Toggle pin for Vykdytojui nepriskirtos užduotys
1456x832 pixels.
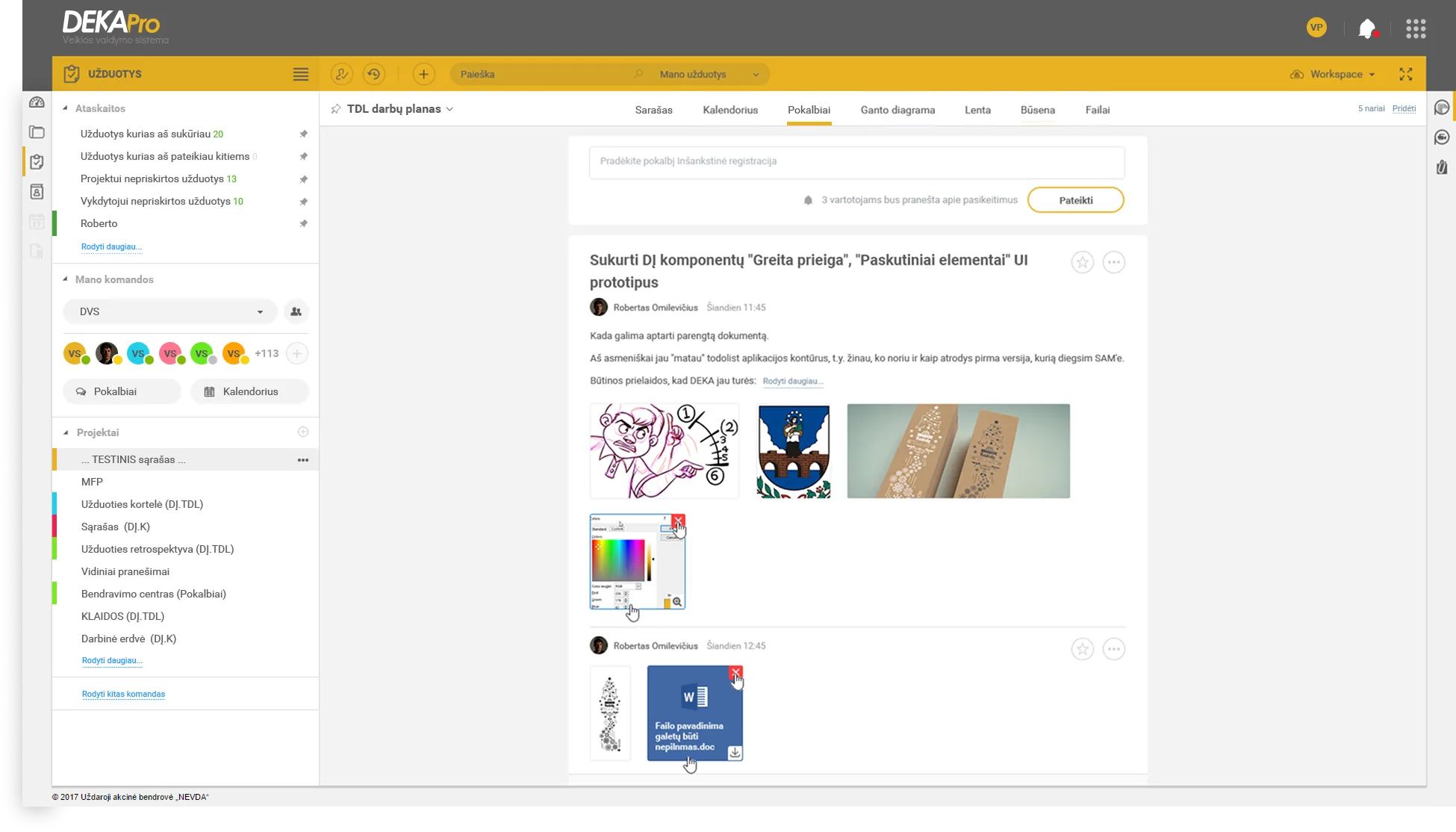coord(303,202)
